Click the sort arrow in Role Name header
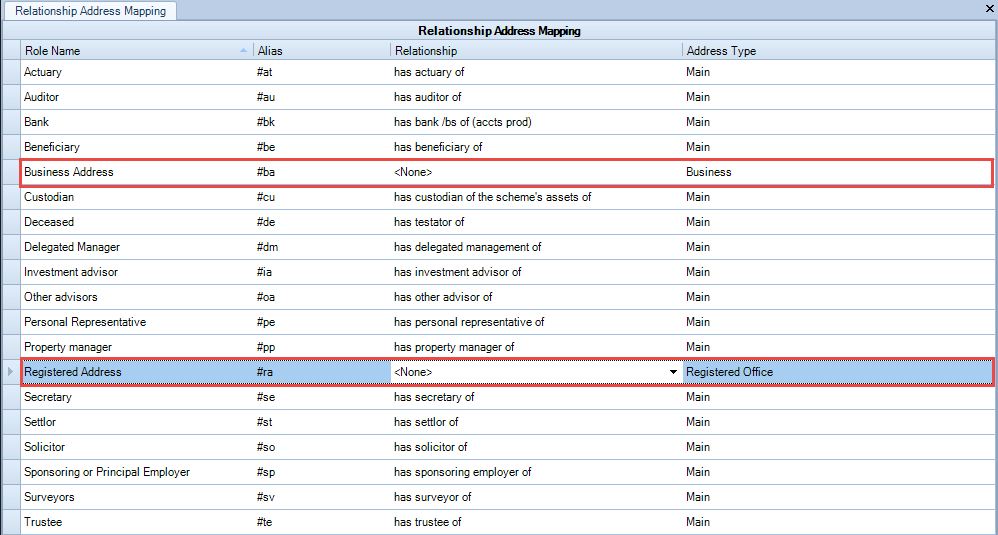The image size is (998, 535). [243, 50]
